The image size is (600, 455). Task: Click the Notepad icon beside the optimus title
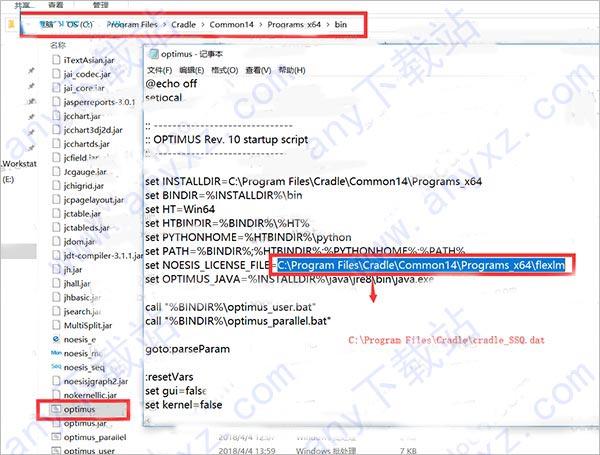click(x=154, y=54)
